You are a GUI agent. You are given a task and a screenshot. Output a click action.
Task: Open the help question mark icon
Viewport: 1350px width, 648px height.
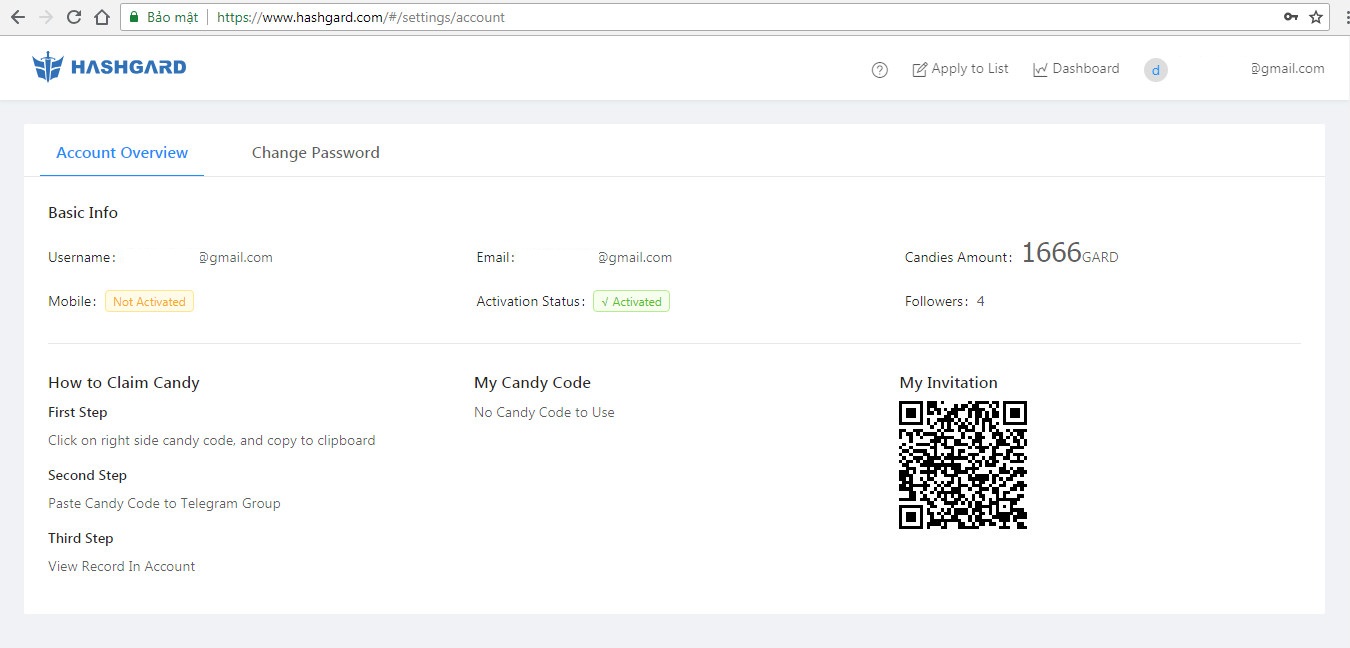(880, 70)
